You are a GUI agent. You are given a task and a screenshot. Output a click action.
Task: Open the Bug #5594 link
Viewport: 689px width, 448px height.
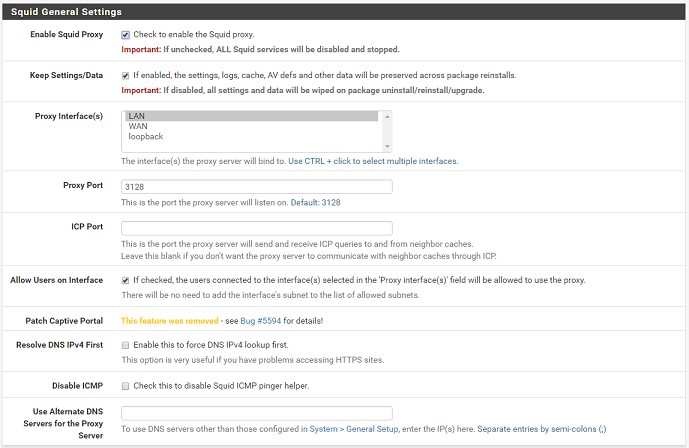[x=261, y=321]
